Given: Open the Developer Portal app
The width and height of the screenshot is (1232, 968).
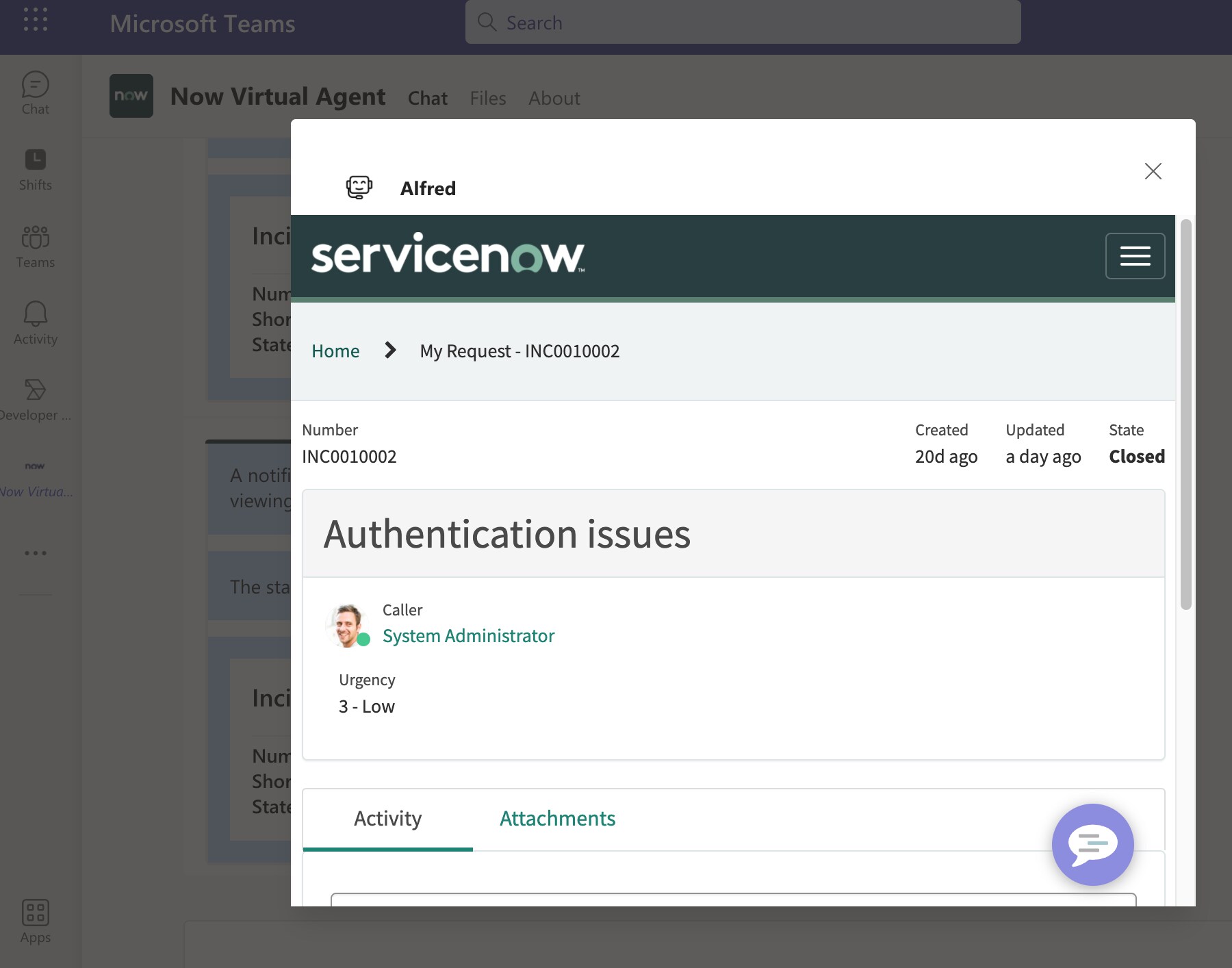Looking at the screenshot, I should point(36,400).
